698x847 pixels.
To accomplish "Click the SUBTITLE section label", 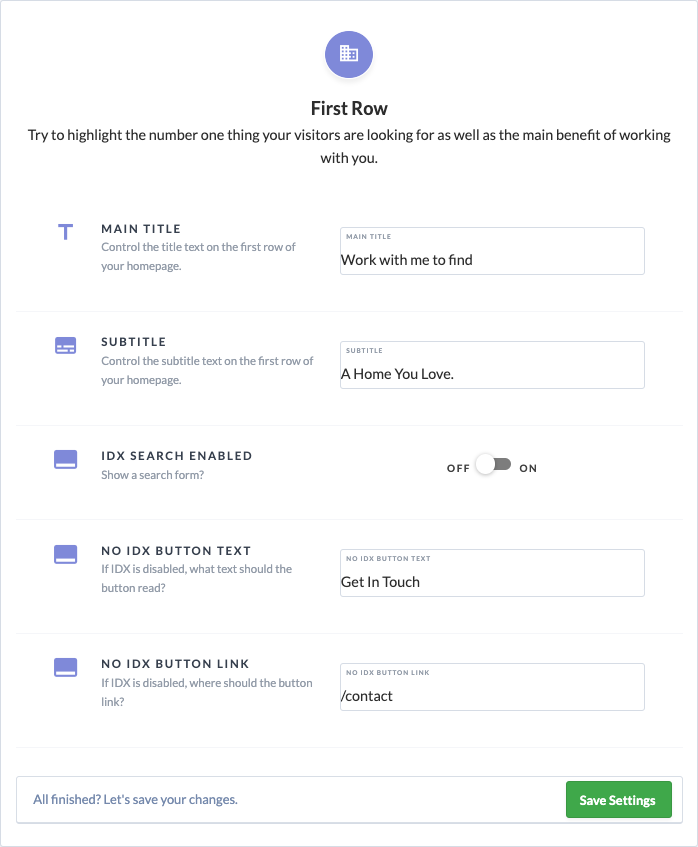I will 133,342.
